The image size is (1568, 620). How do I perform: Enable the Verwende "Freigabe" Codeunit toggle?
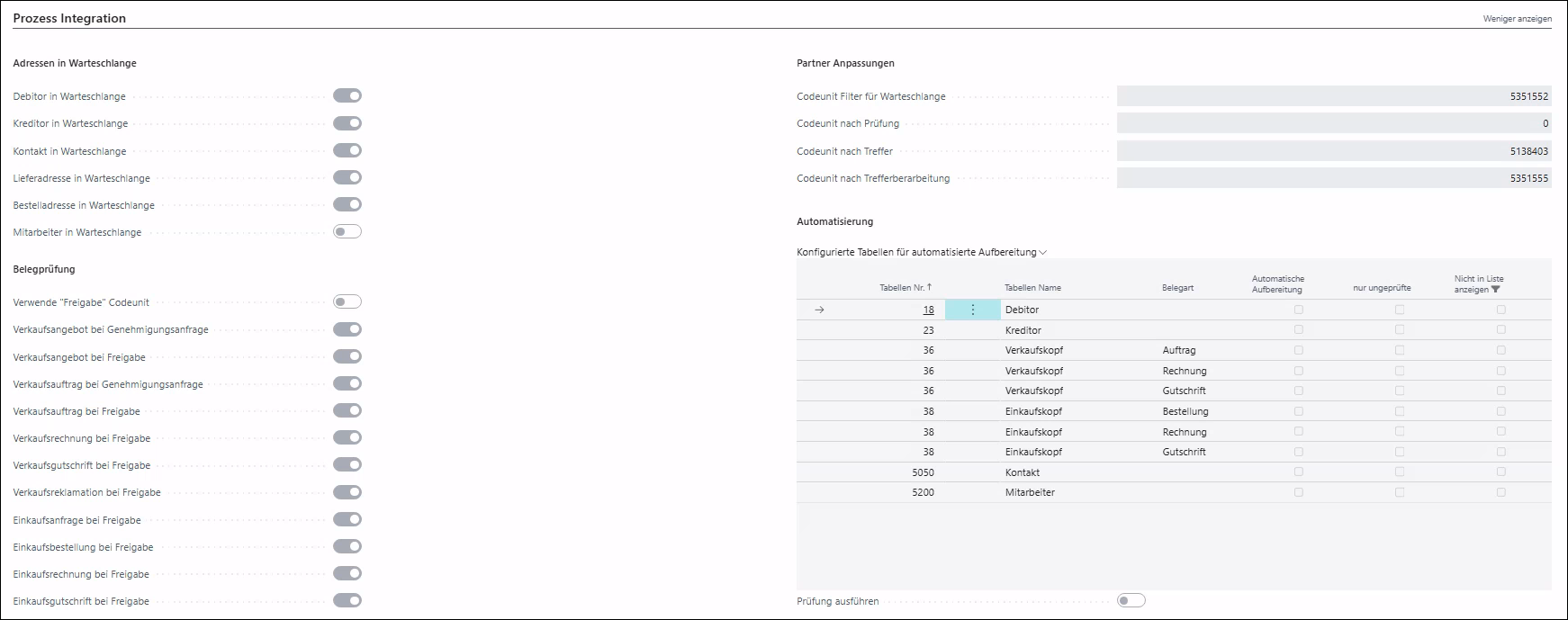tap(347, 302)
